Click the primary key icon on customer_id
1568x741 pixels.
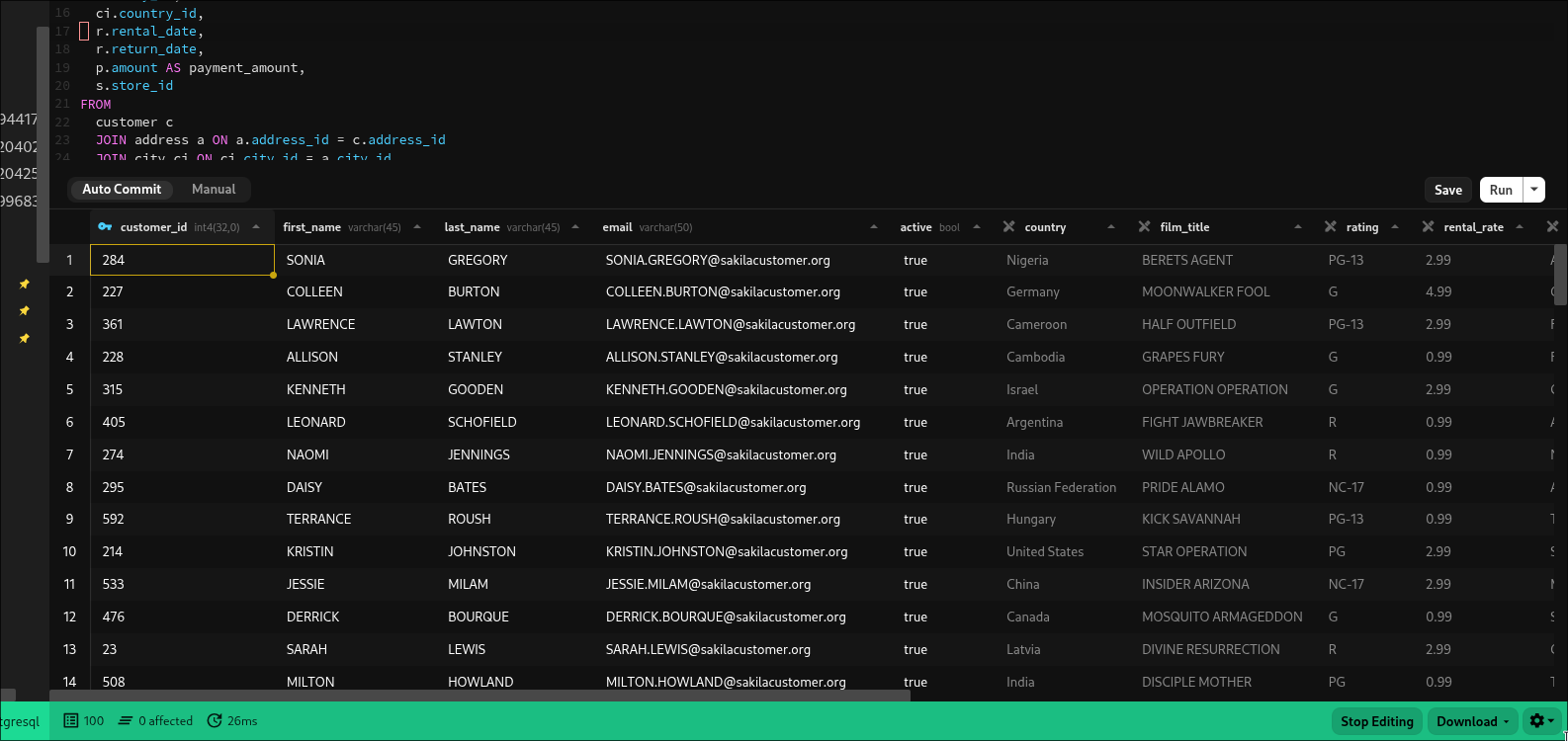pos(105,227)
